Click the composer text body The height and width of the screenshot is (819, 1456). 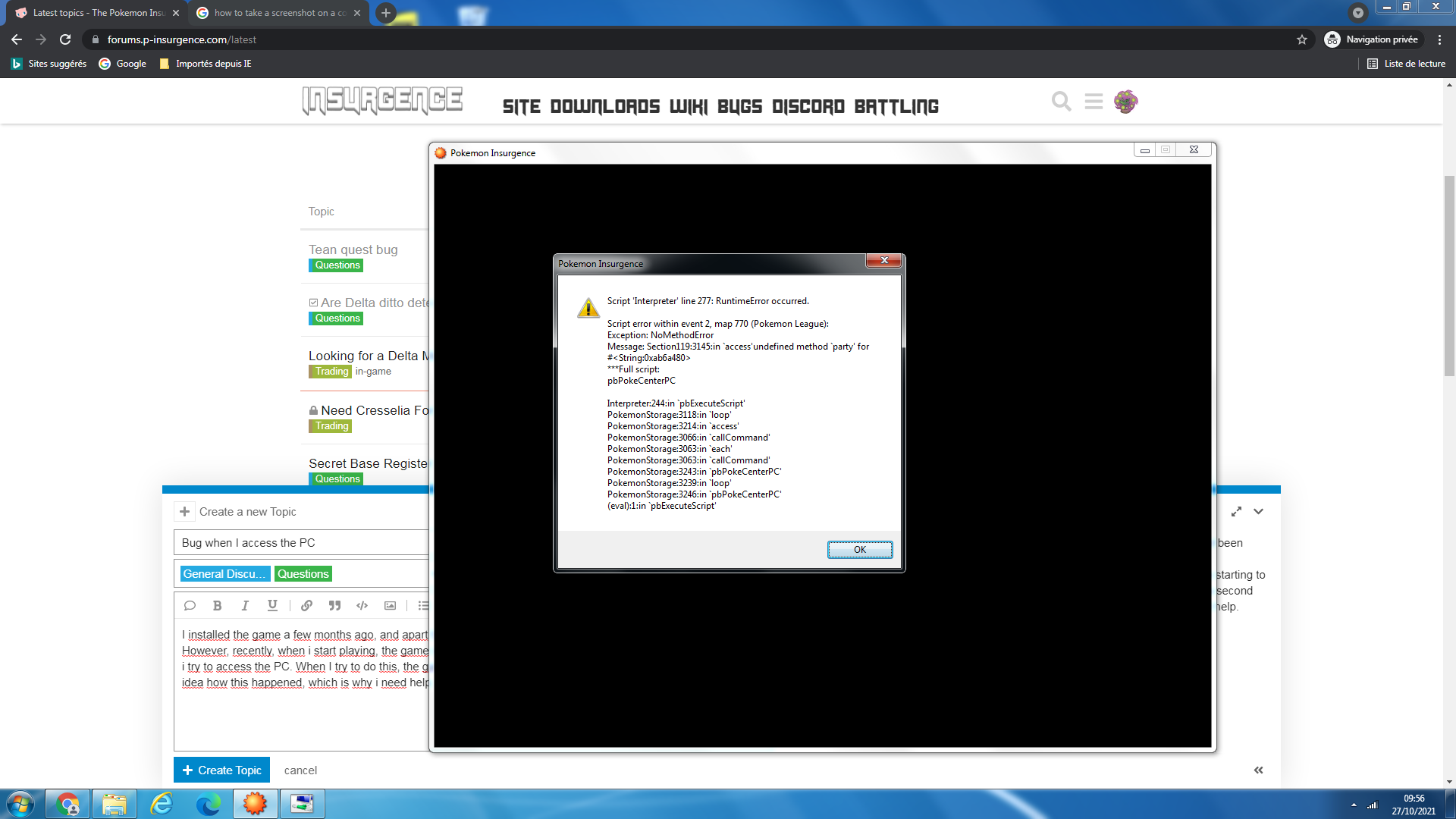tap(303, 686)
